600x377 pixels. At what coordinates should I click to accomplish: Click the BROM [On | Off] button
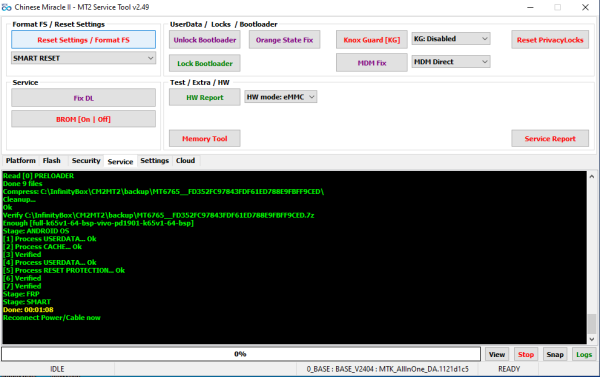coord(83,119)
